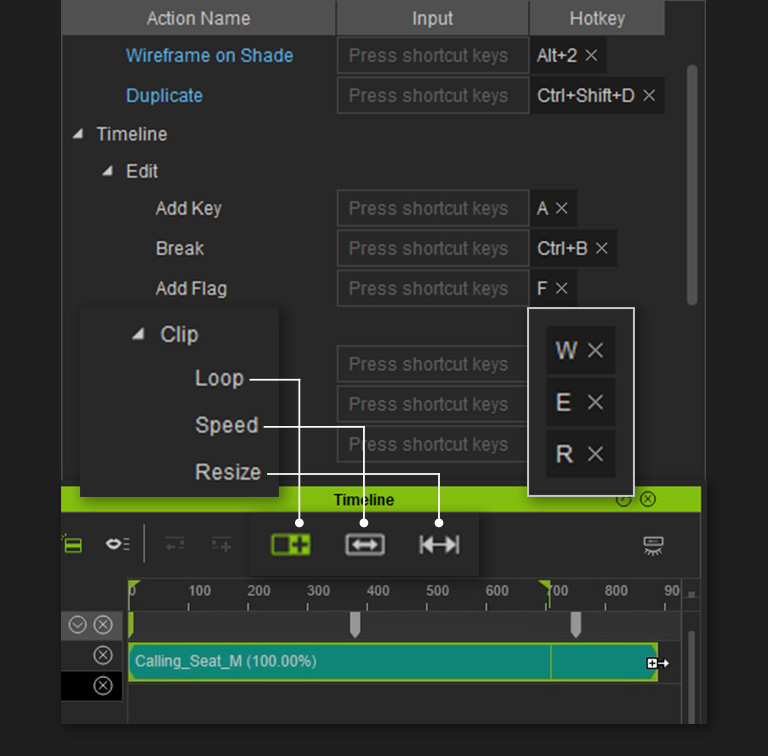Collapse the Clip category arrow
The height and width of the screenshot is (756, 768).
click(139, 335)
